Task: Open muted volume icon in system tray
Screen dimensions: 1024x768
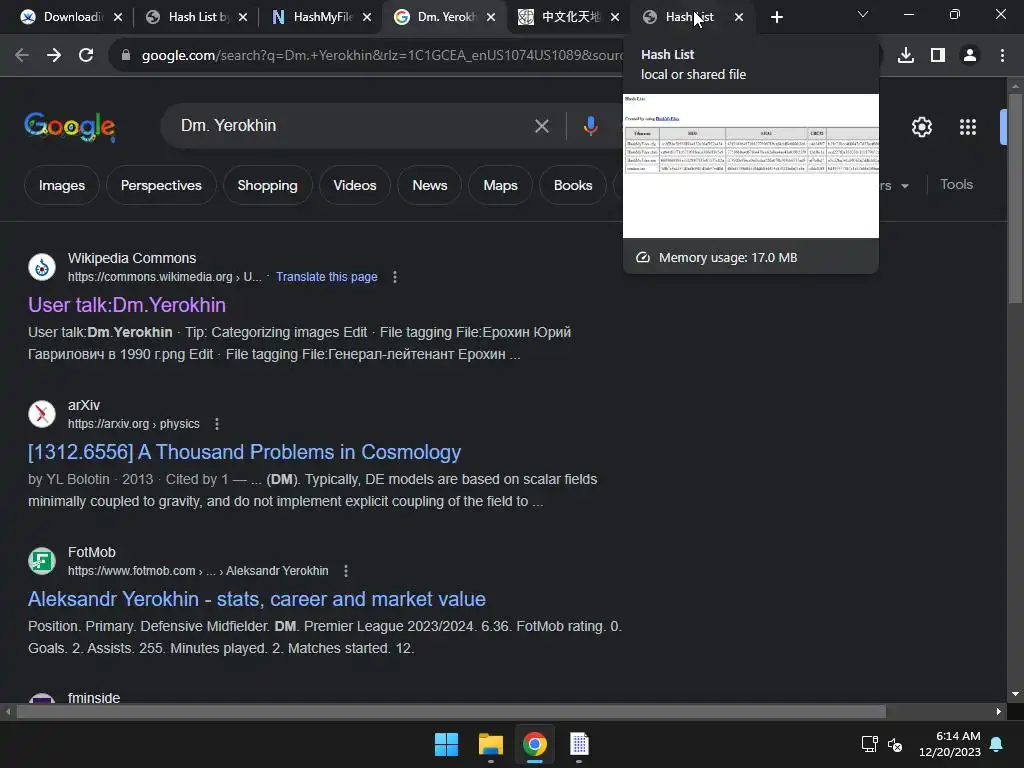Action: 895,744
